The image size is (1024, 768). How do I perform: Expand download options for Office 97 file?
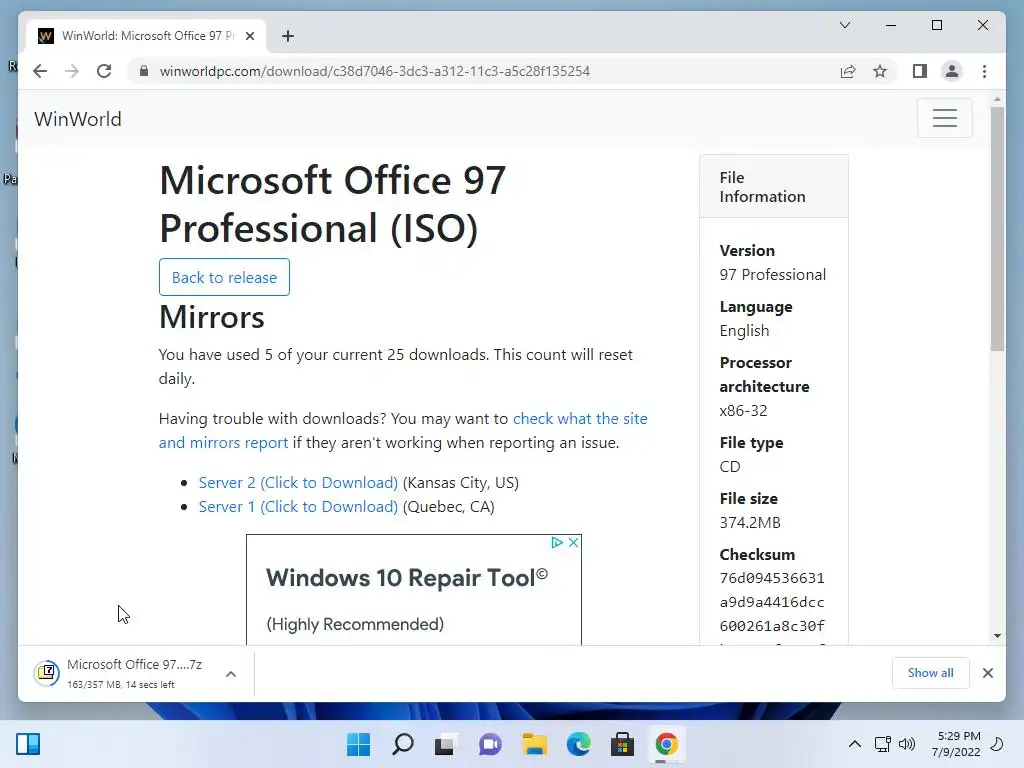click(231, 674)
